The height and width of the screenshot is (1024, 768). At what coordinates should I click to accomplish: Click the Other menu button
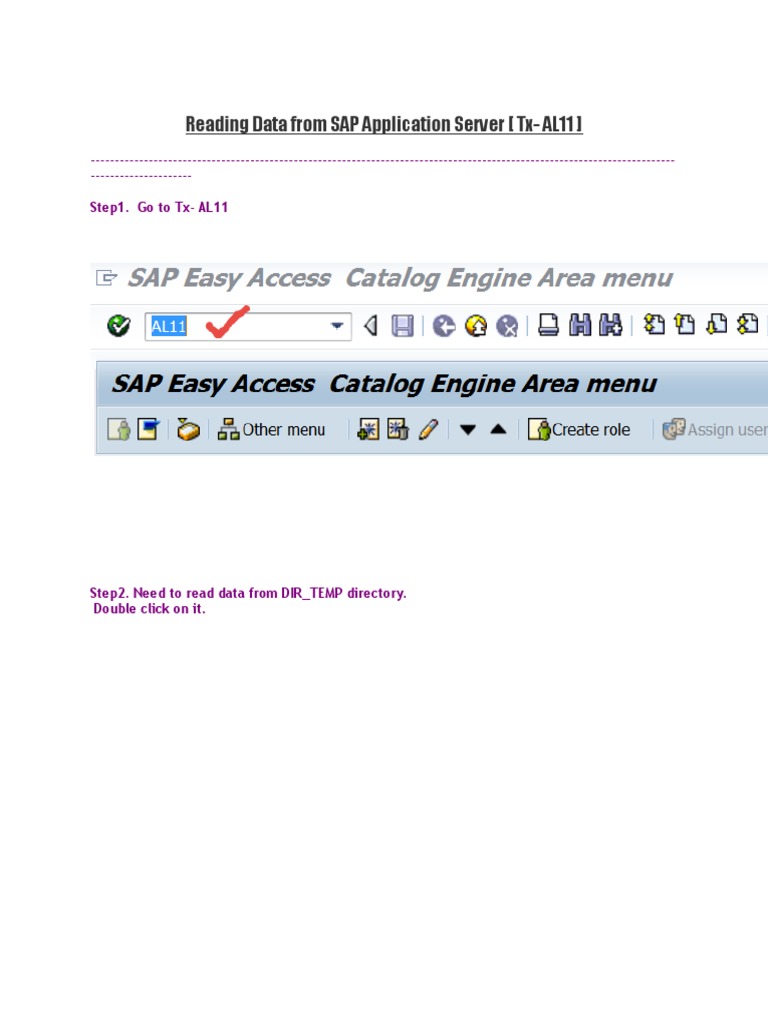272,430
